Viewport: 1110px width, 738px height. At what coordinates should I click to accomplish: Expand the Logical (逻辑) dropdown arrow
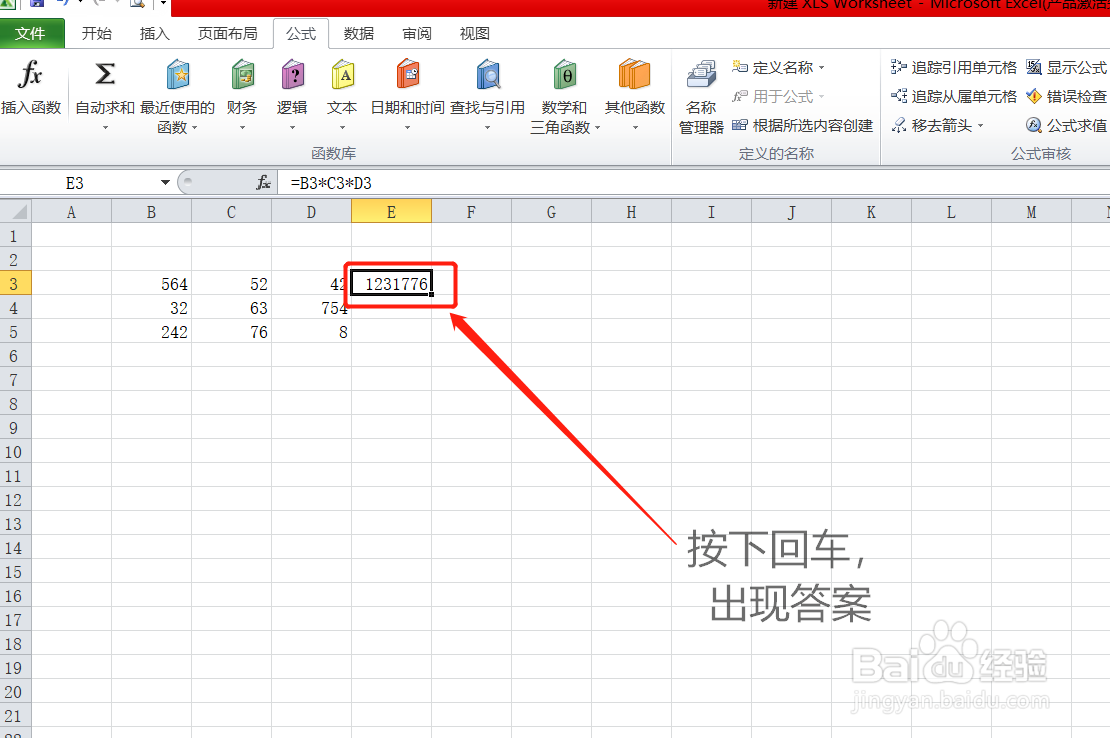point(292,128)
